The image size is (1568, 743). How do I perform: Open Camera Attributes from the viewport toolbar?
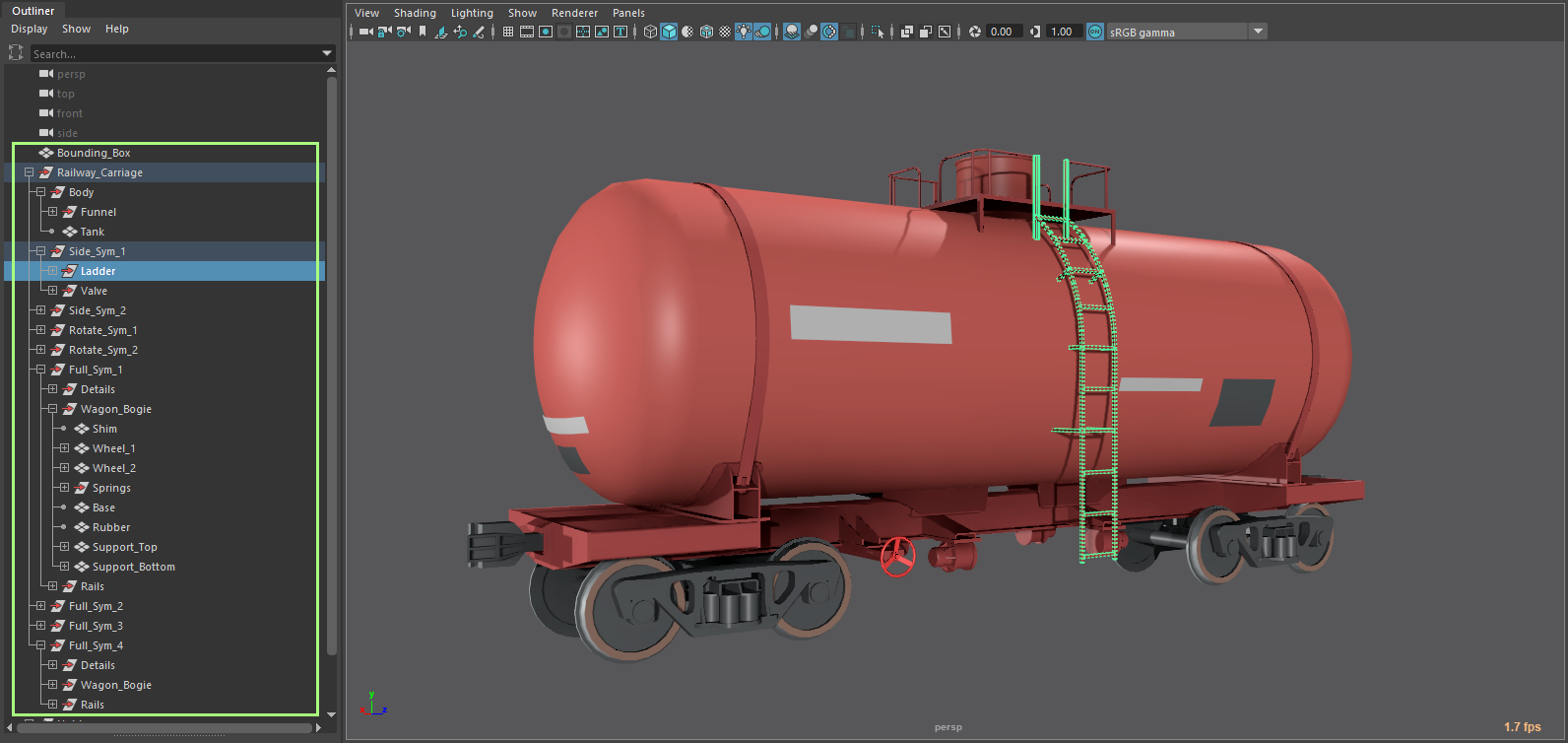click(x=403, y=32)
